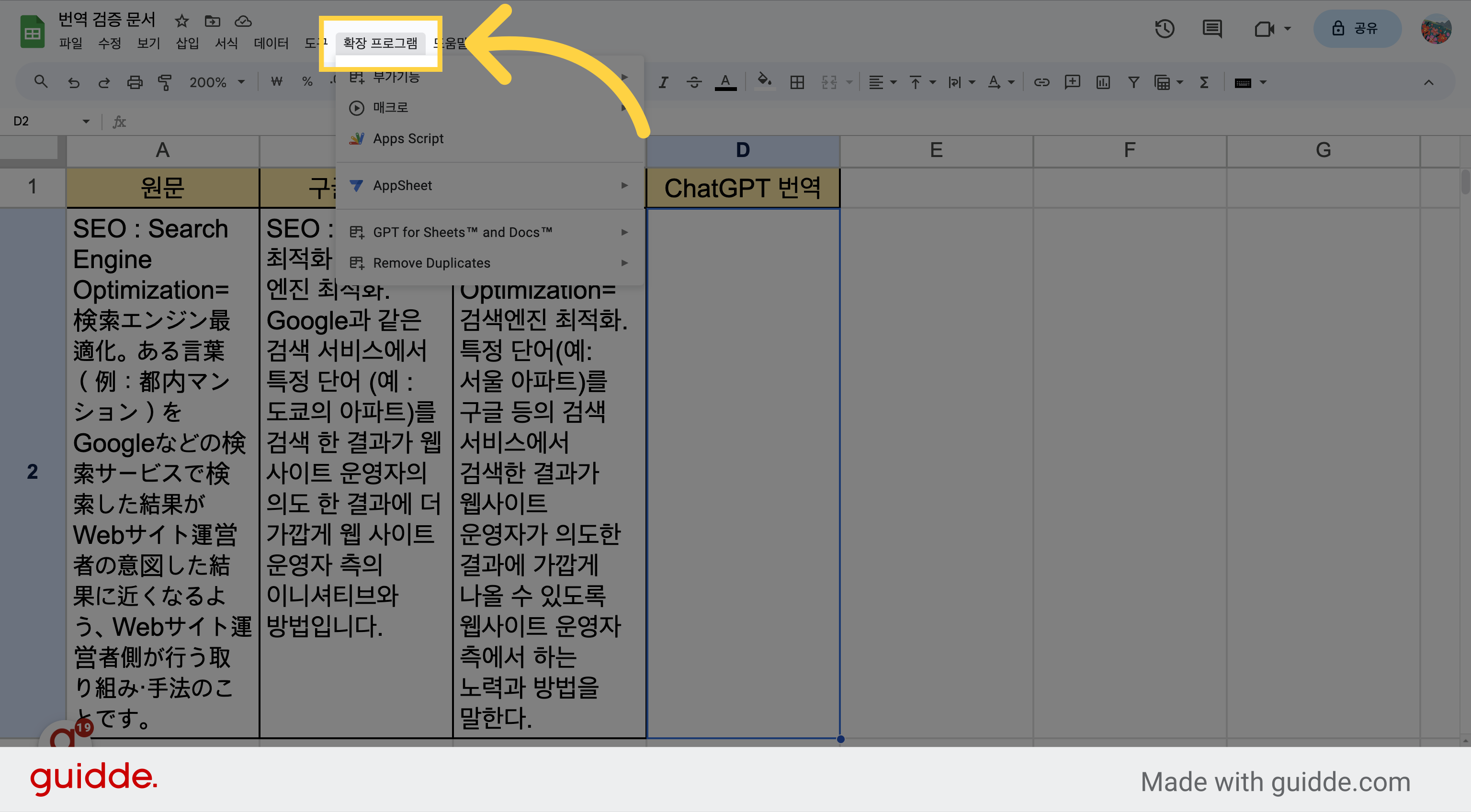Open the comments panel icon

[1212, 29]
